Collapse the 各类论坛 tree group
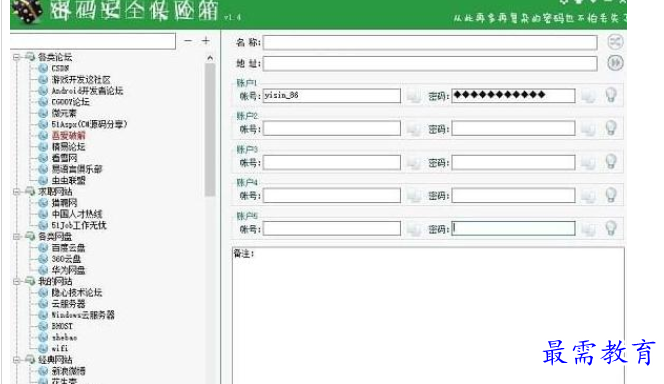The image size is (664, 384). [16, 57]
